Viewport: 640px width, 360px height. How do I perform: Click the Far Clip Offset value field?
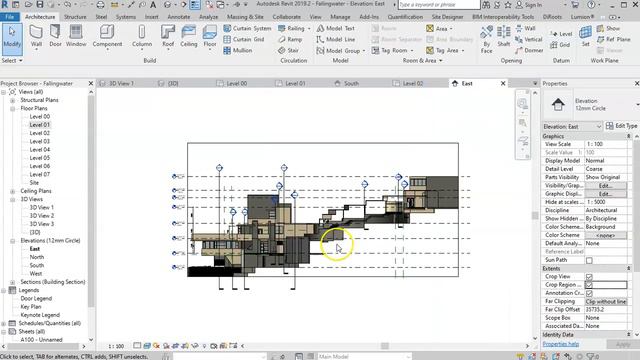coord(606,309)
